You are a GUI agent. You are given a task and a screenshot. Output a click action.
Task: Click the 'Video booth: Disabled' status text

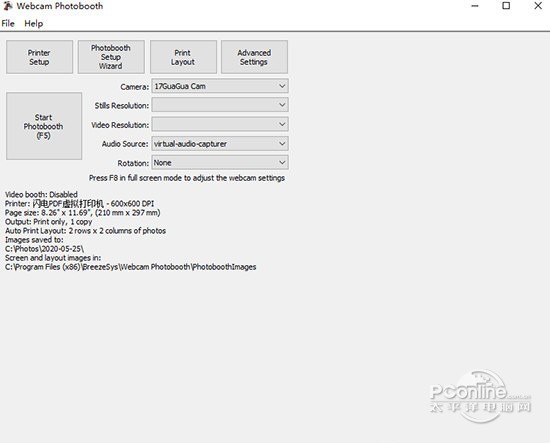tap(41, 195)
